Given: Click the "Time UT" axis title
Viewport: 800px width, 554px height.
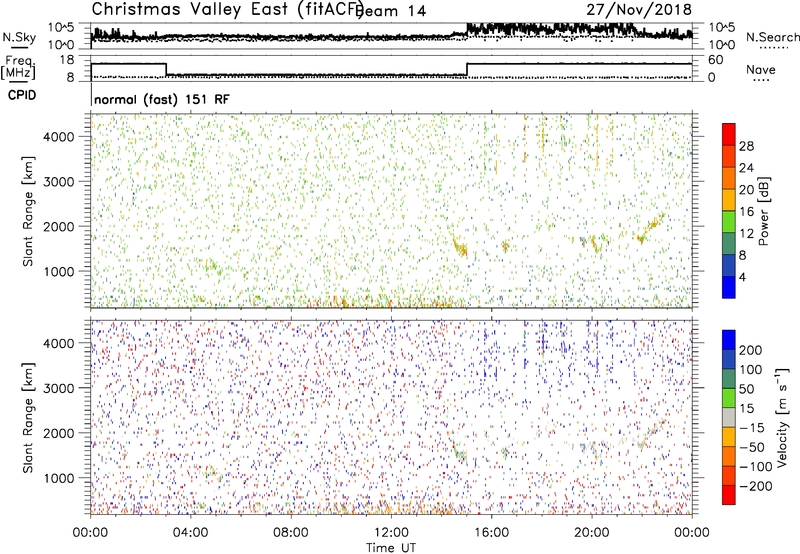Looking at the screenshot, I should tap(391, 547).
